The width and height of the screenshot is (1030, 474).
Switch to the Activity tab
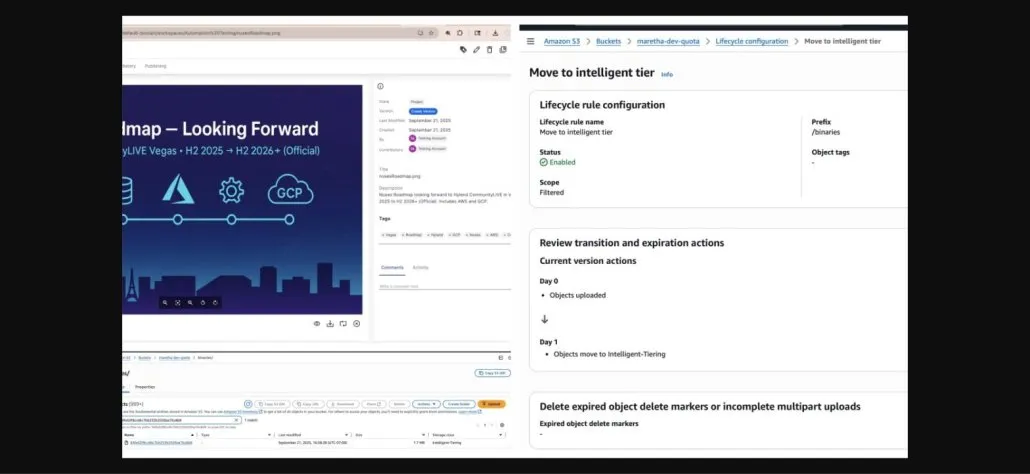(x=420, y=267)
